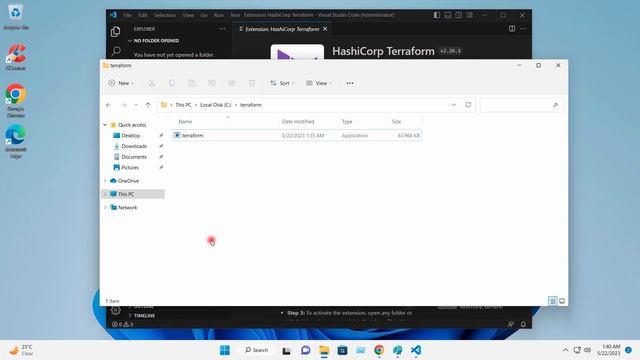
Task: Open the Sort dropdown in File Explorer
Action: click(282, 83)
